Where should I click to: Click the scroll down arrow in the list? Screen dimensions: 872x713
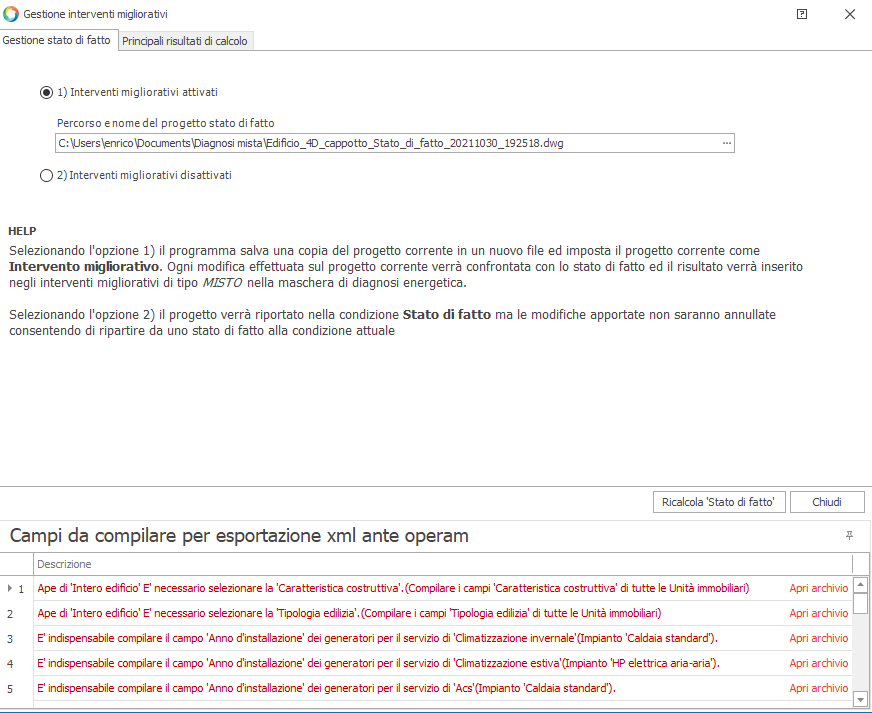860,698
